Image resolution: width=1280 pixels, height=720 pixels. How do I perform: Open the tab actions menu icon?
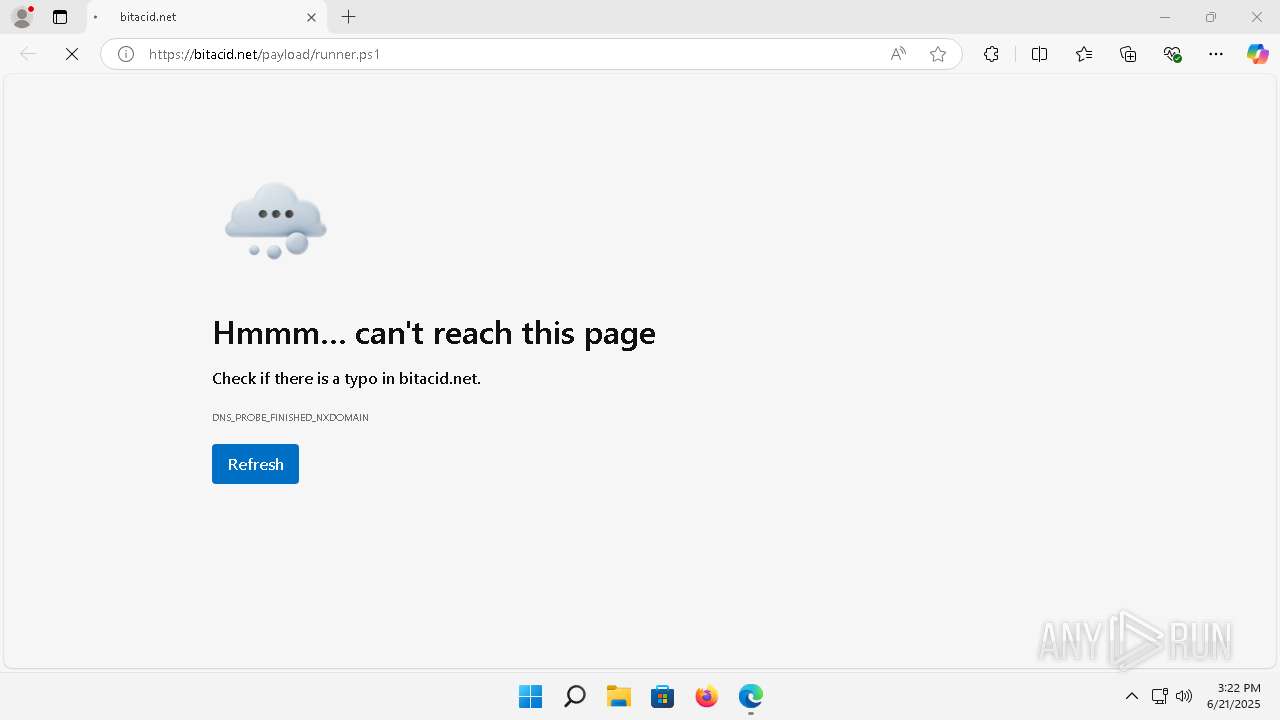[60, 17]
